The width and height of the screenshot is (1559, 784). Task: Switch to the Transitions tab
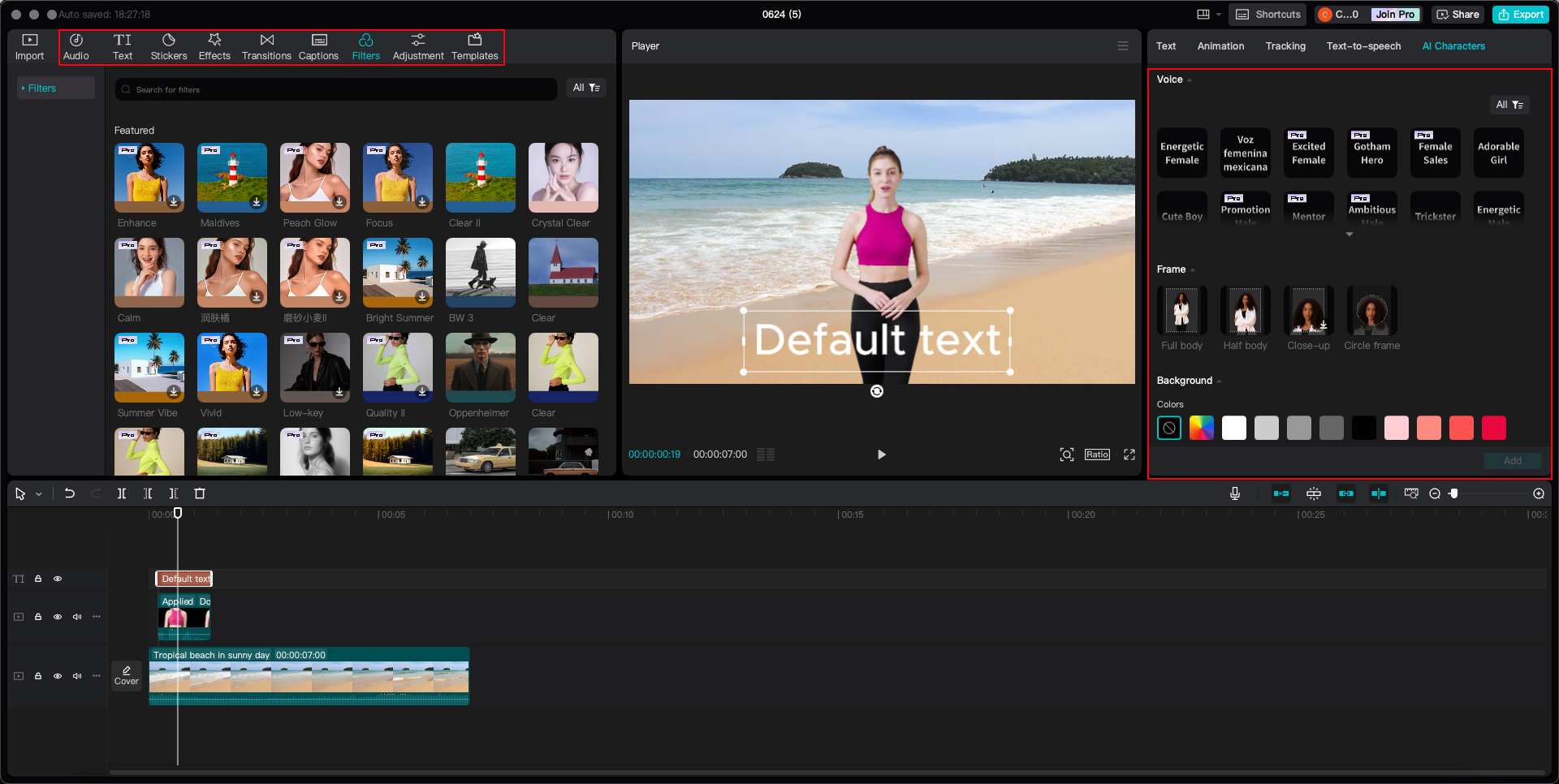click(266, 47)
